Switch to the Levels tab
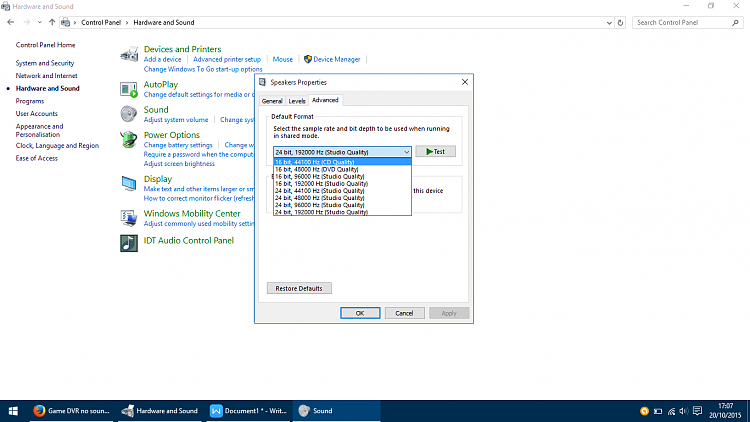Image resolution: width=750 pixels, height=422 pixels. coord(297,101)
